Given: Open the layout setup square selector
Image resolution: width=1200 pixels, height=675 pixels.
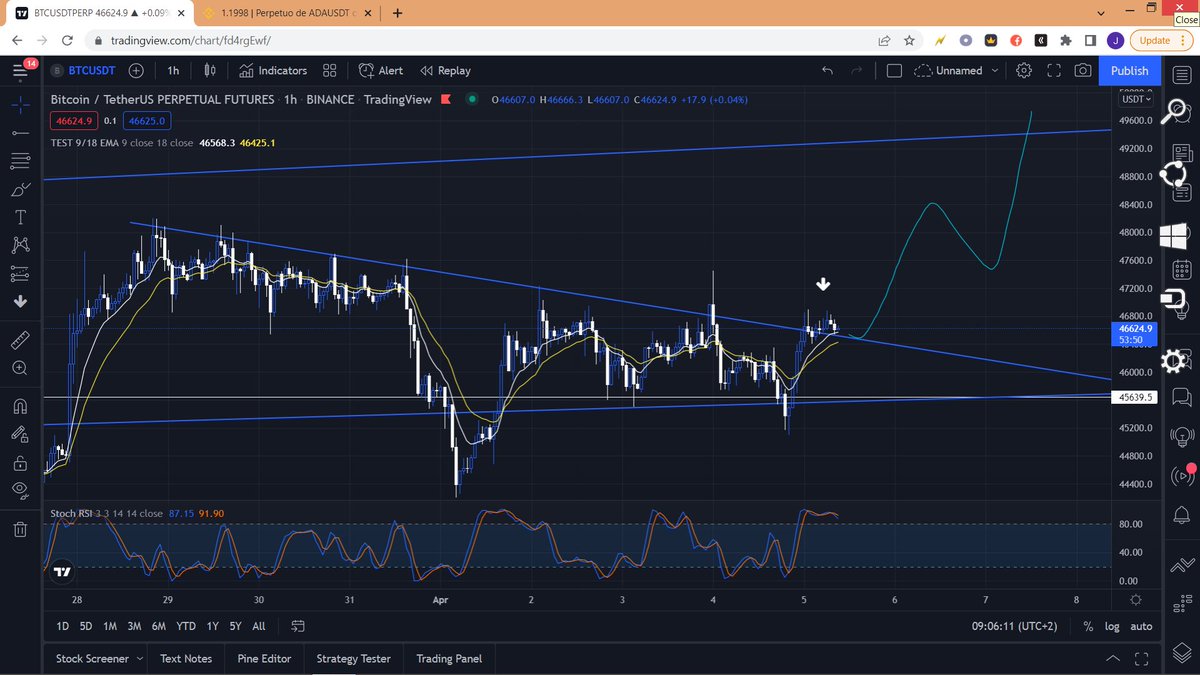Looking at the screenshot, I should (894, 70).
